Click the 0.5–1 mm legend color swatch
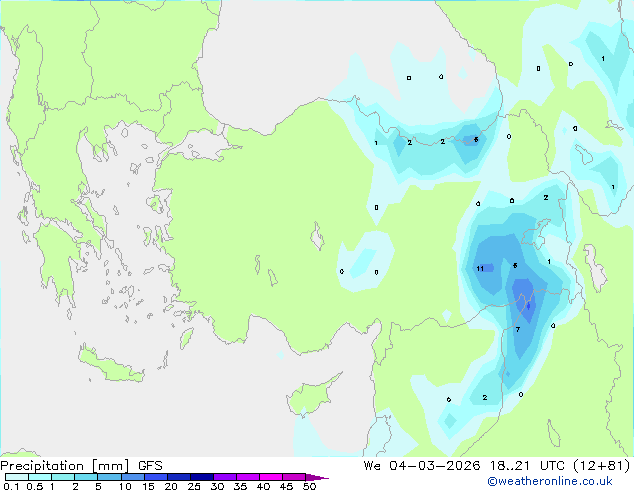This screenshot has height=490, width=634. (40, 477)
